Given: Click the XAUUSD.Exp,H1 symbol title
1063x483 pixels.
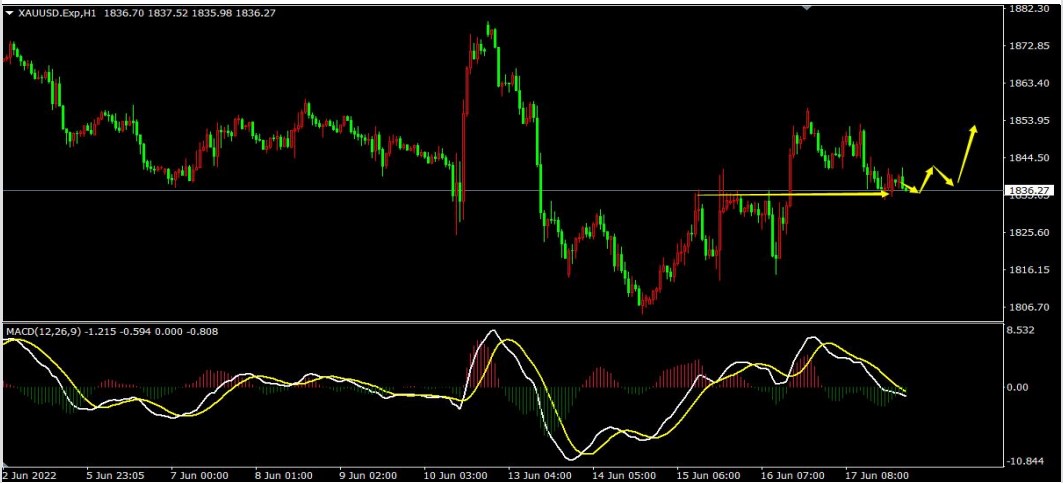Looking at the screenshot, I should tap(58, 12).
